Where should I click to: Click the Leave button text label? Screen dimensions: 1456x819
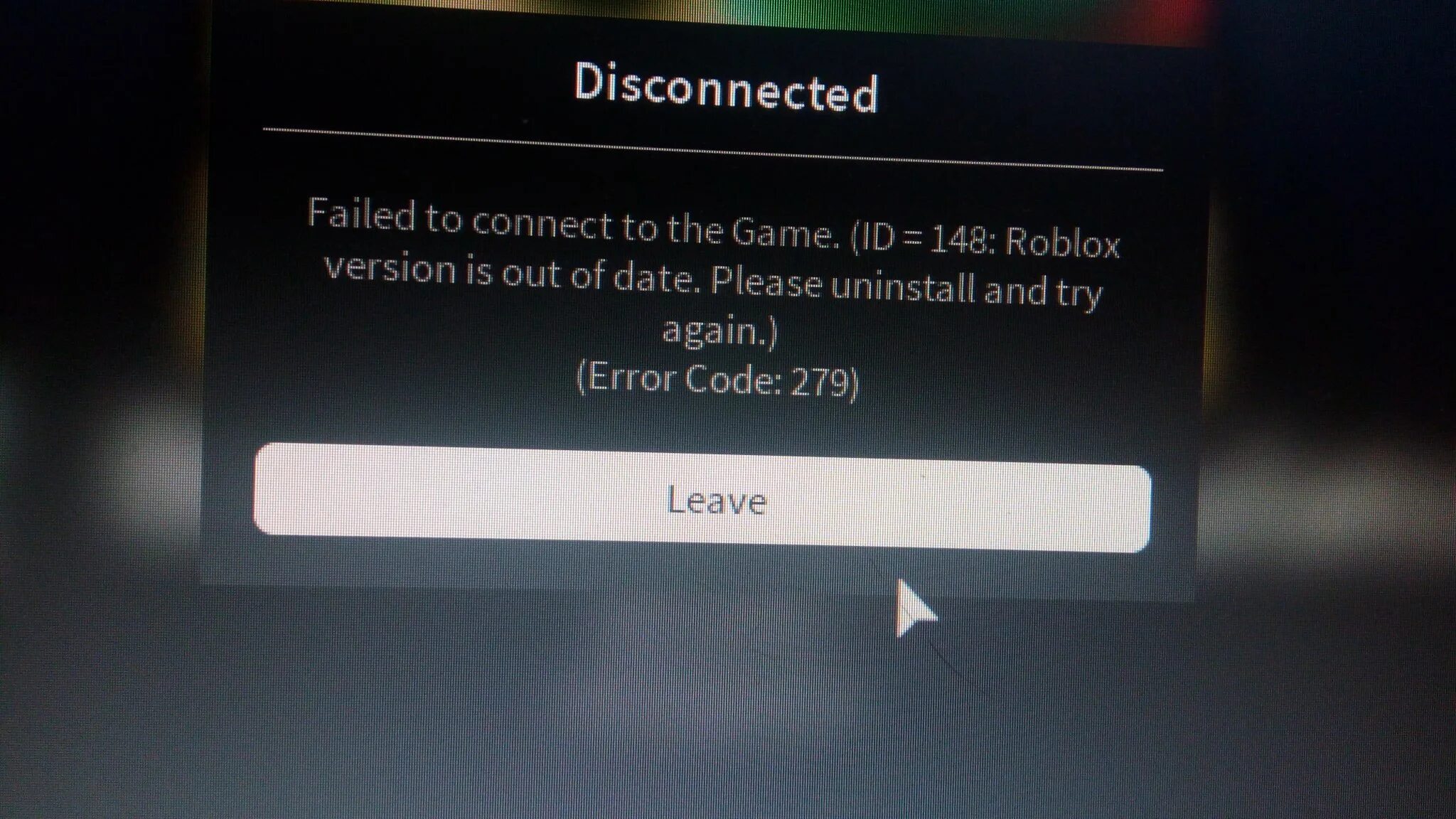[x=714, y=499]
